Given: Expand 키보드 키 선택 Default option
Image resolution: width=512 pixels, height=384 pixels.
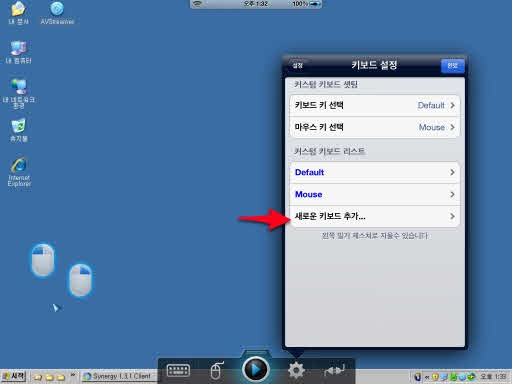Looking at the screenshot, I should click(x=375, y=105).
